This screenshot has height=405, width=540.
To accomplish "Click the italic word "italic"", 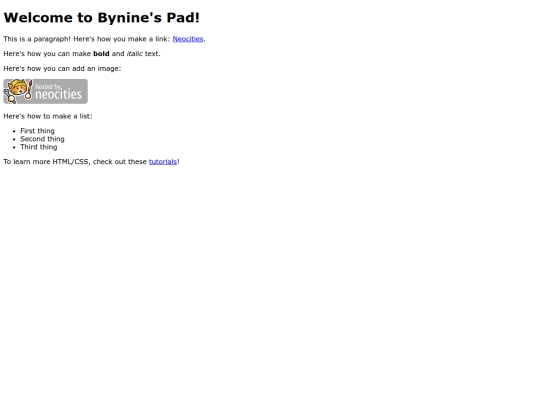I will tap(134, 54).
